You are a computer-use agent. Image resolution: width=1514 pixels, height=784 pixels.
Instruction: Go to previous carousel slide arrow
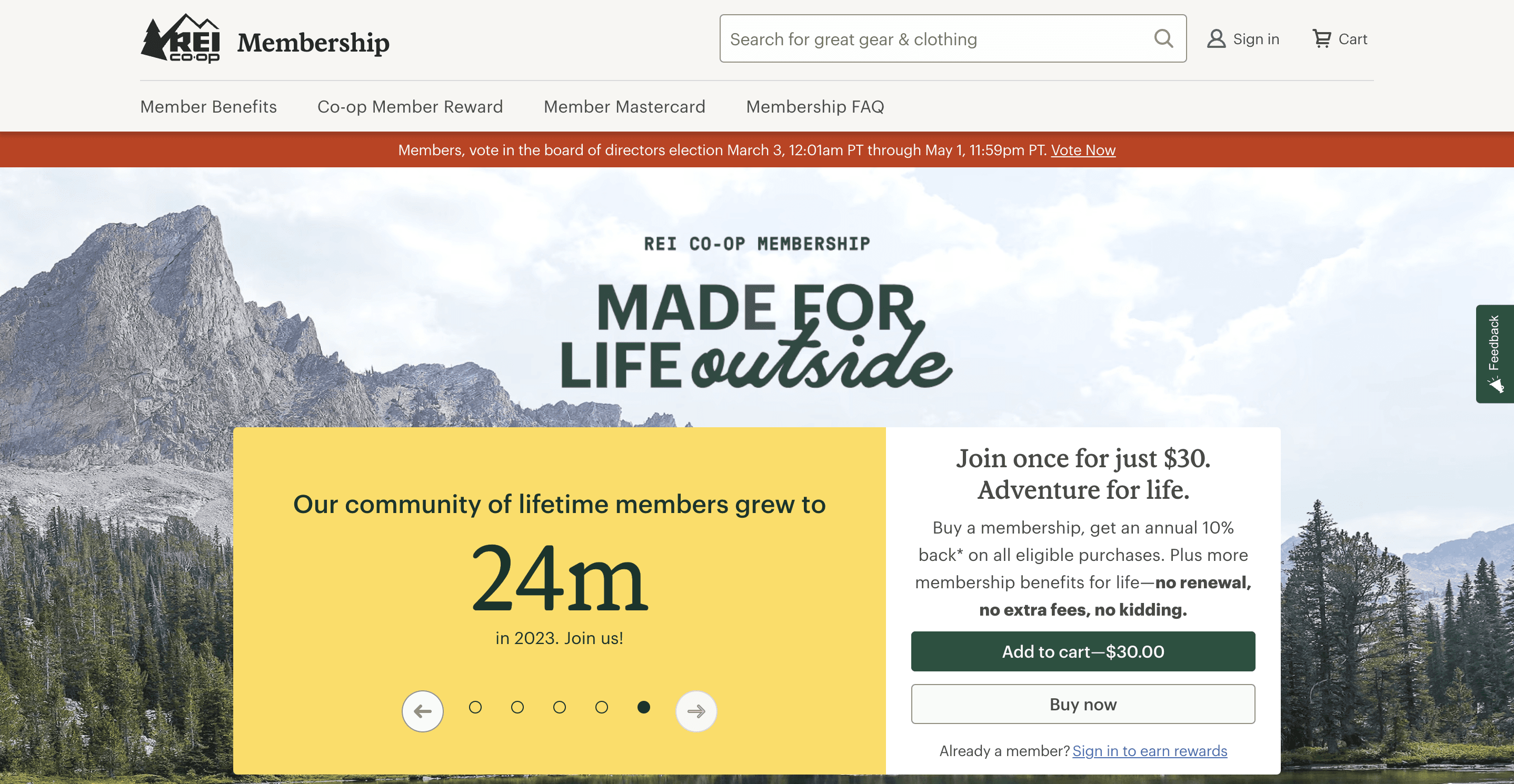click(423, 711)
